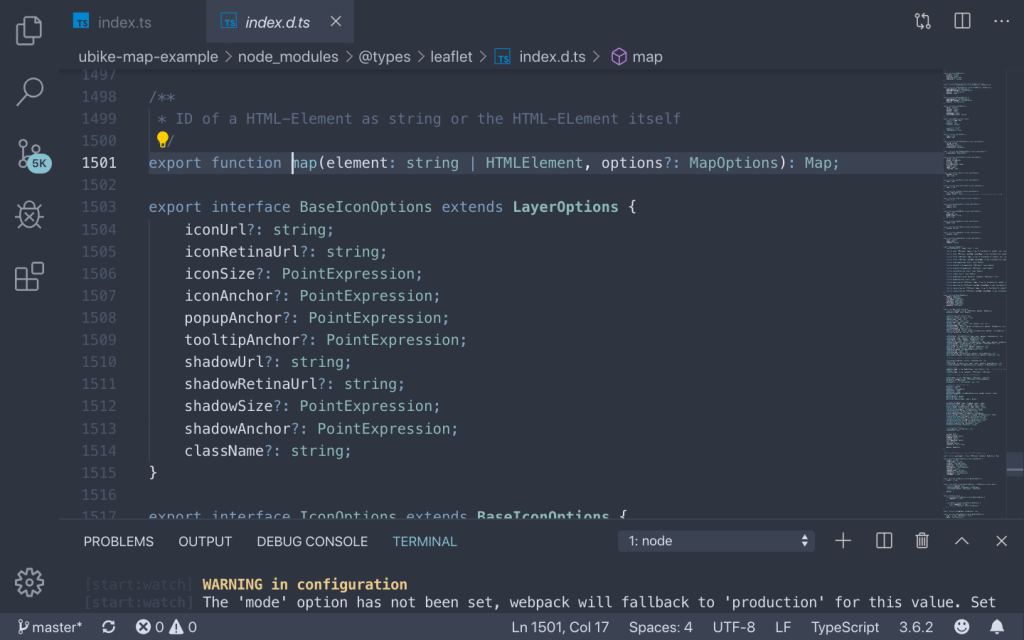Viewport: 1024px width, 640px height.
Task: Click the master* git branch indicator
Action: (50, 627)
